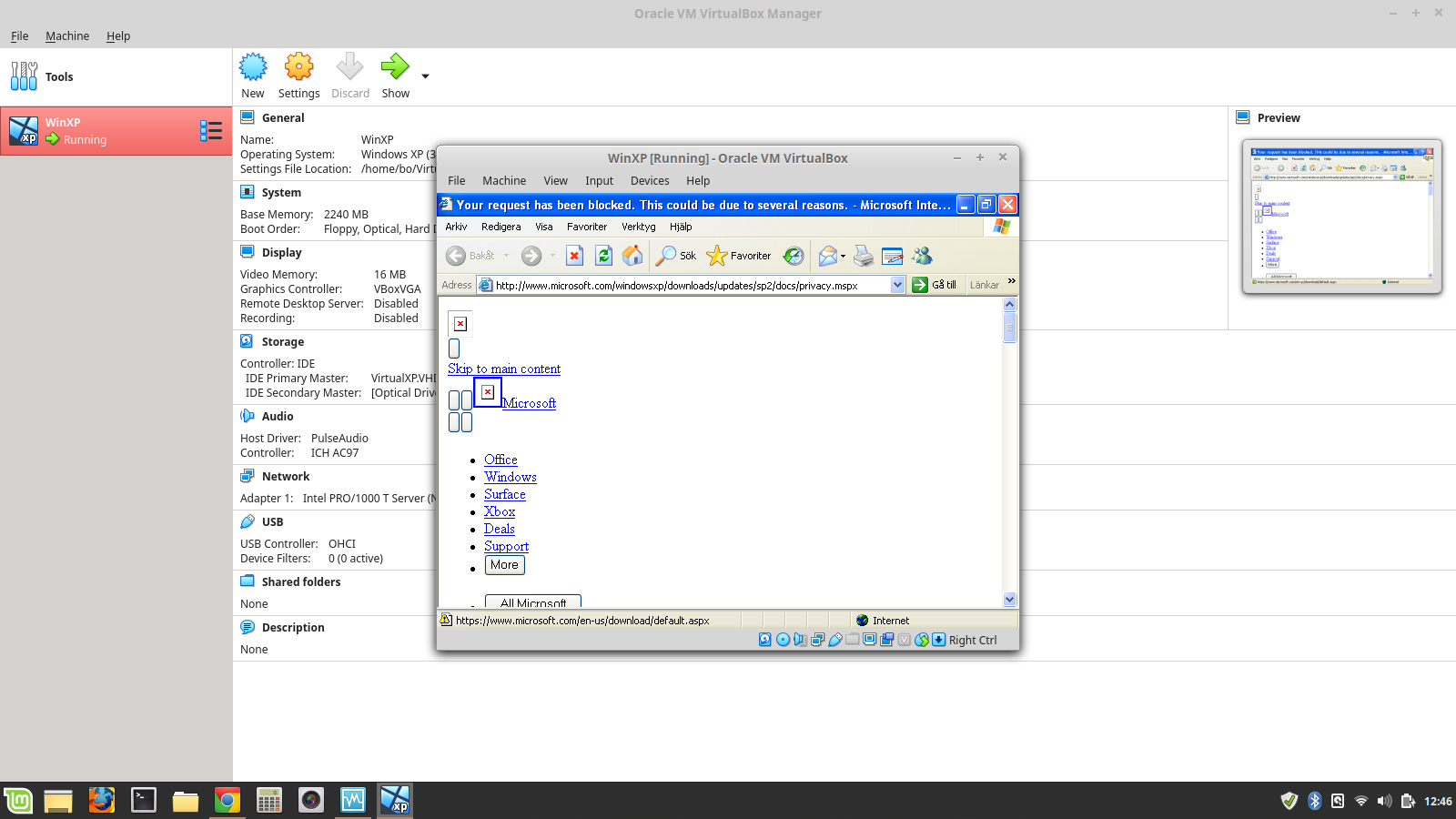Expand the Länkar toolbar chevron

pos(1011,281)
